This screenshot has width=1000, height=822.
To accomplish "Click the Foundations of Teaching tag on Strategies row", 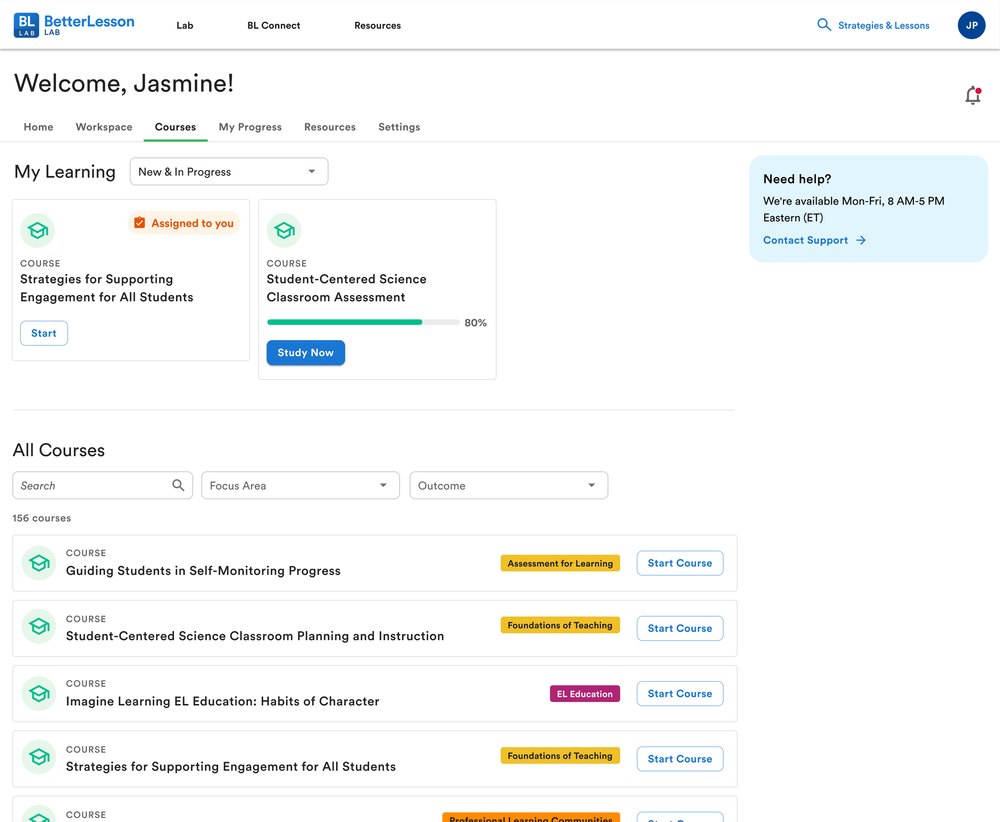I will coord(560,756).
